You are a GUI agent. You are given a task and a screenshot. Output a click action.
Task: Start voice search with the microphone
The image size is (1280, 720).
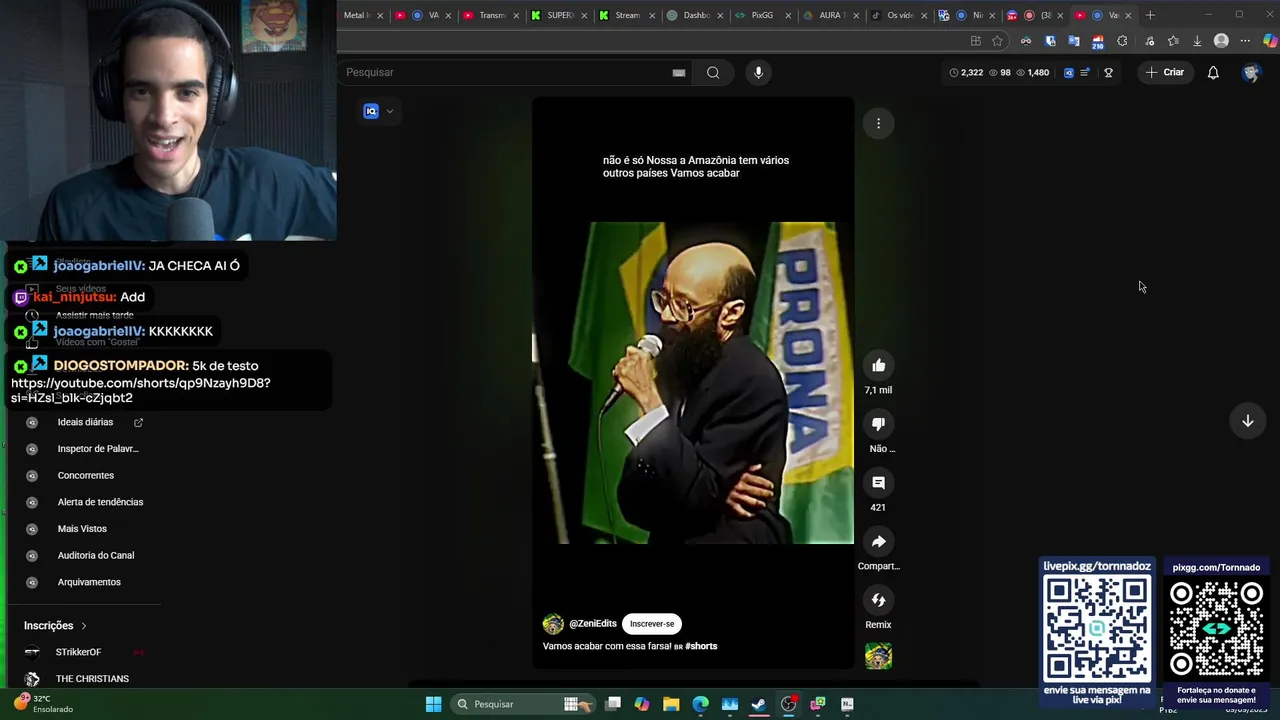coord(758,72)
